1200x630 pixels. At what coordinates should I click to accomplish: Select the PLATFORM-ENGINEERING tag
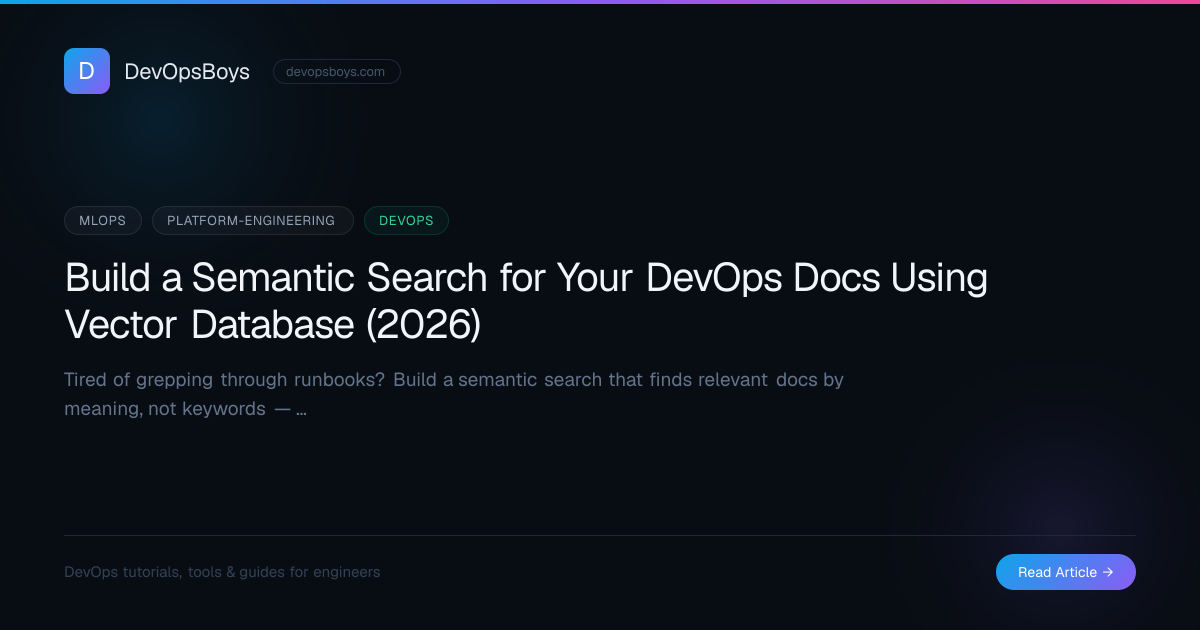pyautogui.click(x=253, y=220)
